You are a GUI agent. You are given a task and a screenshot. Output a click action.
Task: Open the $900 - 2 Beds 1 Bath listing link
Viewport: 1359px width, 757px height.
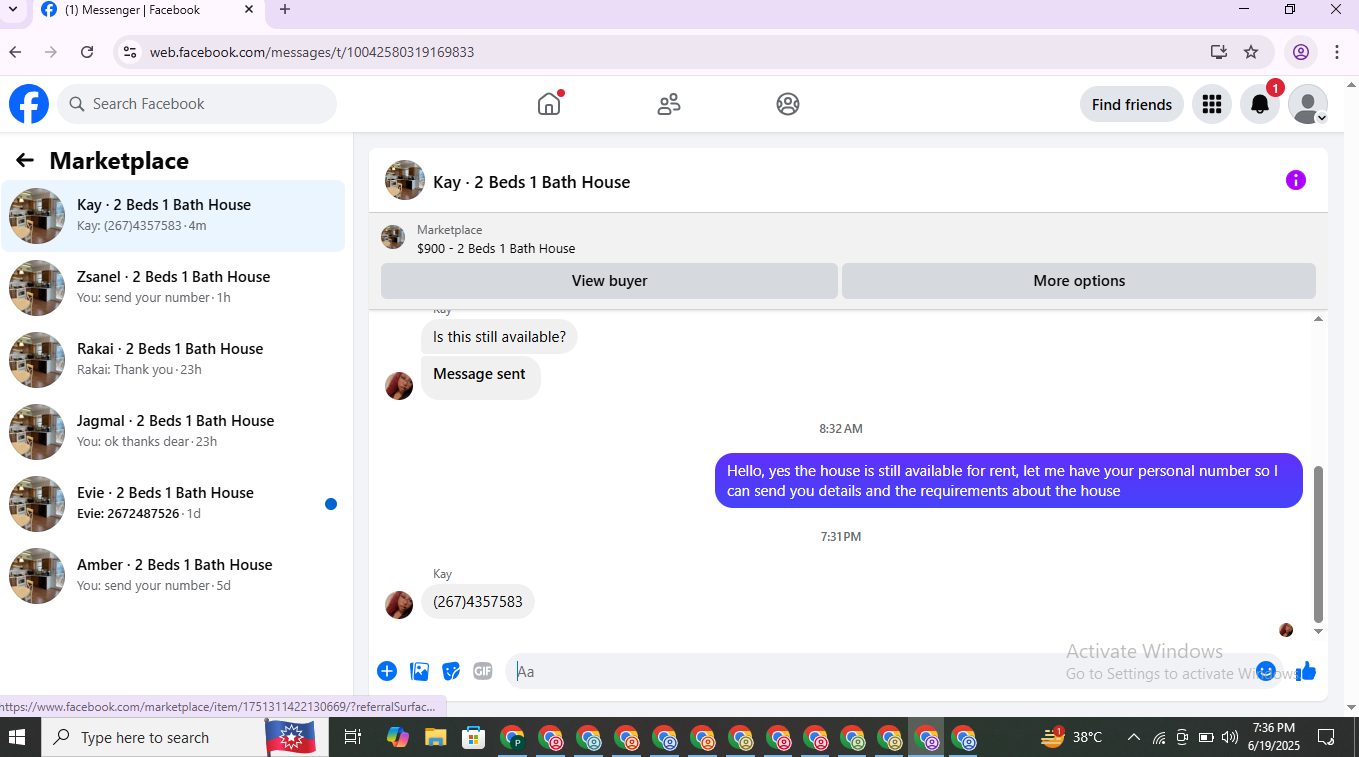[x=496, y=248]
